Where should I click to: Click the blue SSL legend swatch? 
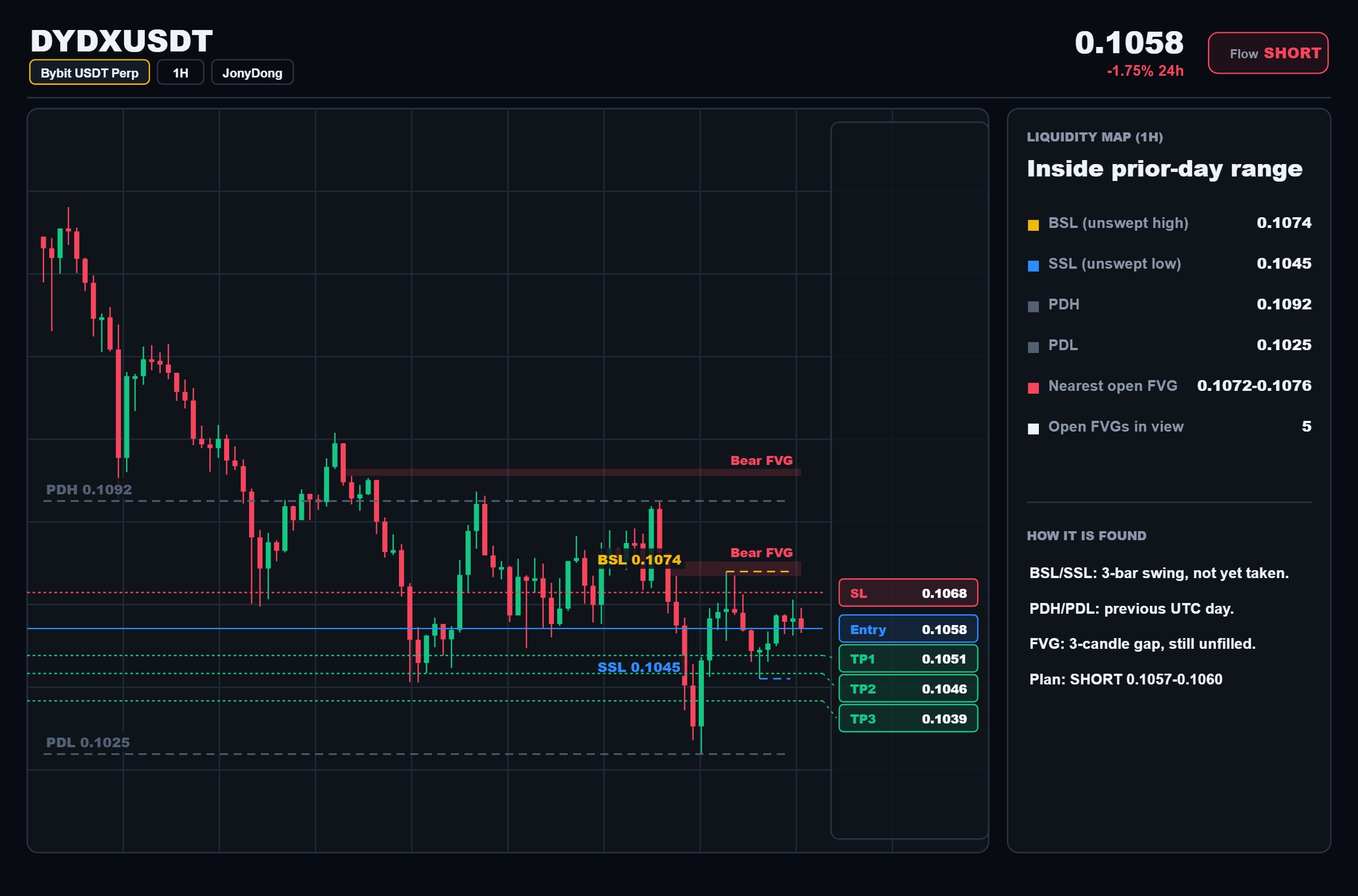[x=1033, y=266]
